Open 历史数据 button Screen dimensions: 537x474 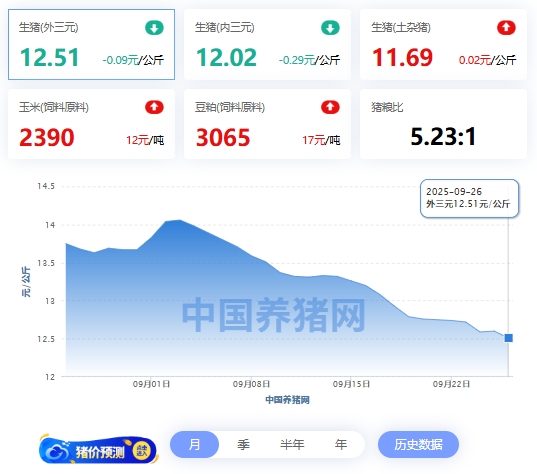click(418, 445)
